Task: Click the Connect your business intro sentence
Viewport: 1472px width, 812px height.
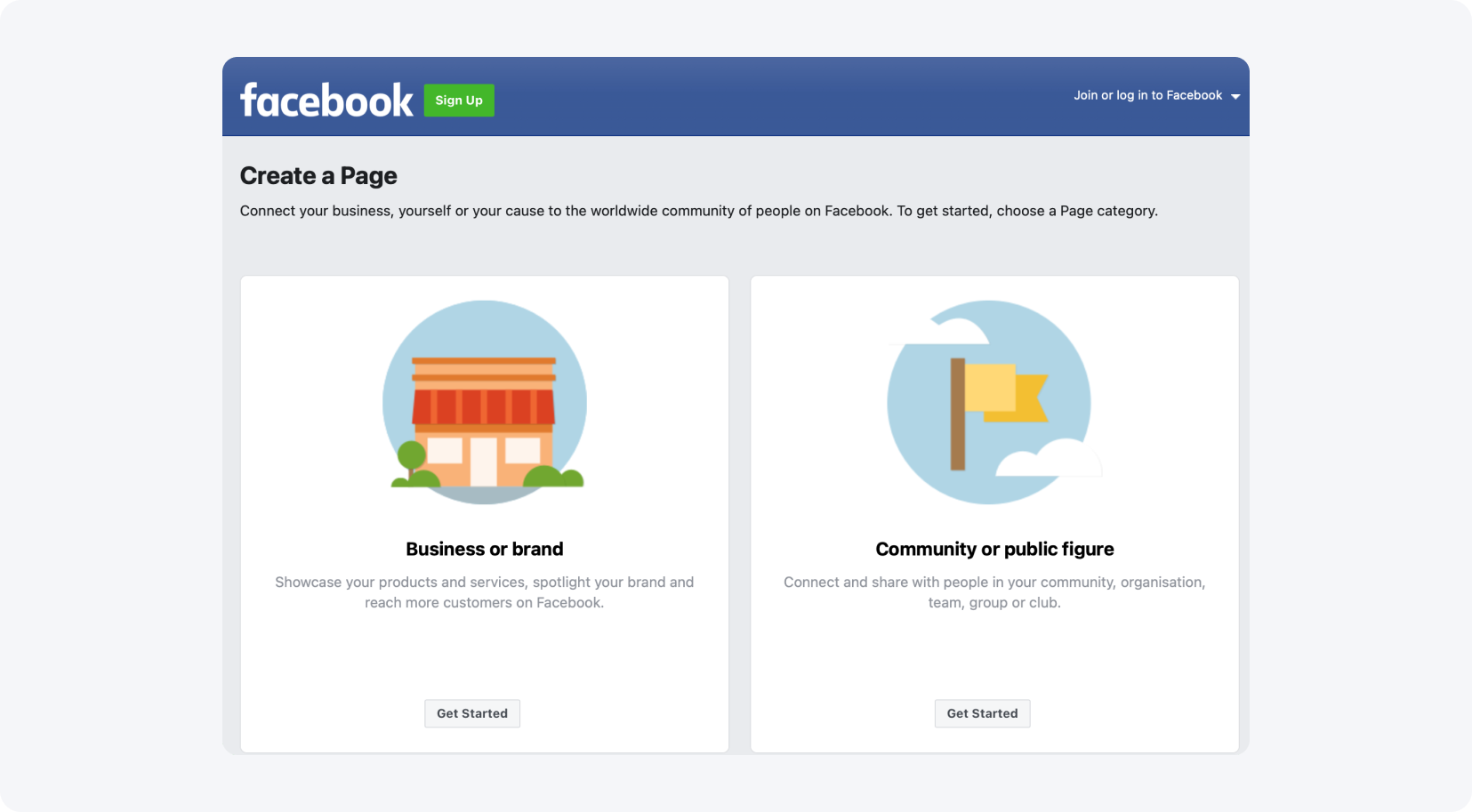Action: pos(698,211)
